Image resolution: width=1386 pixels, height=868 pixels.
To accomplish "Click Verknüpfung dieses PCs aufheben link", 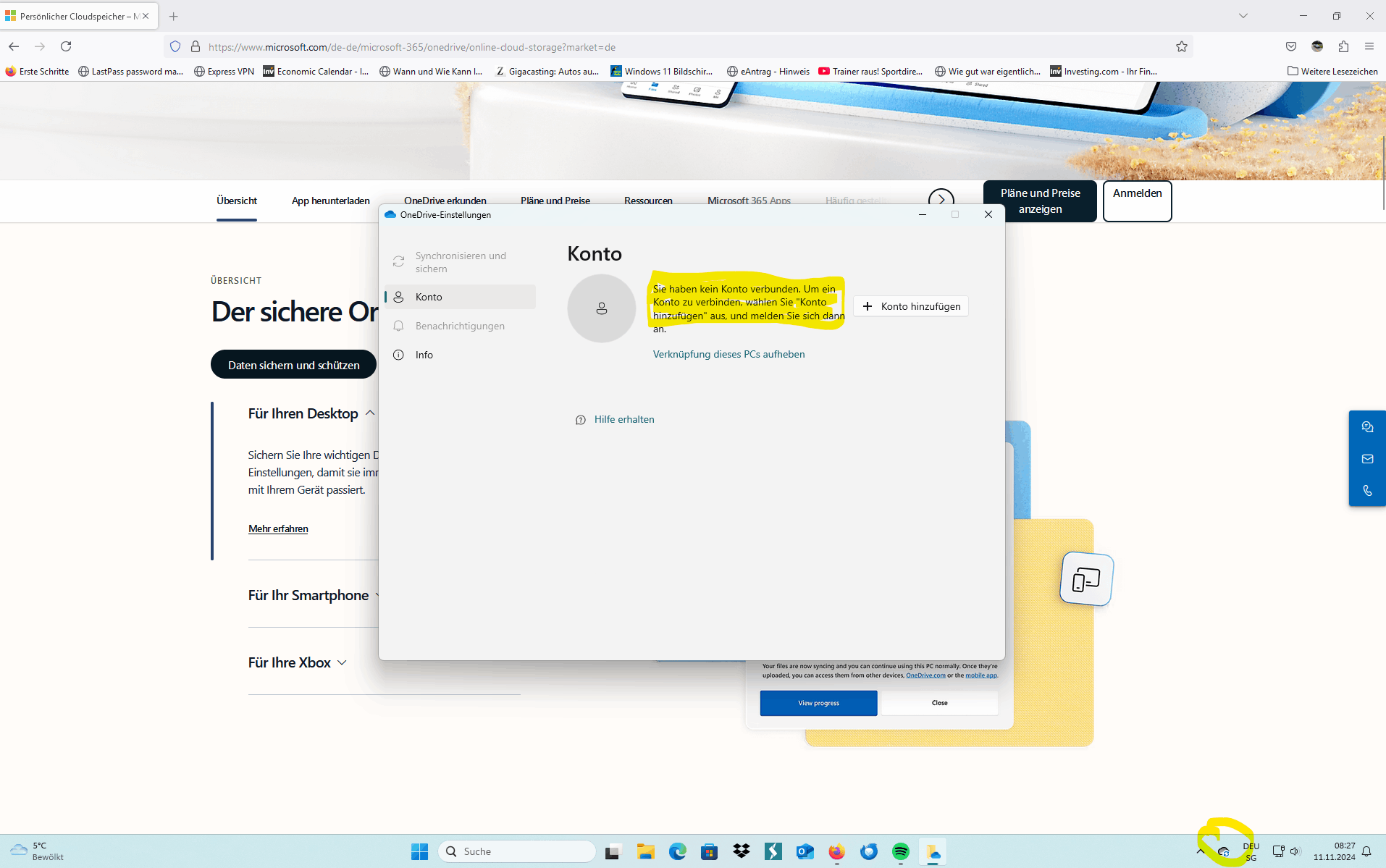I will (x=728, y=354).
